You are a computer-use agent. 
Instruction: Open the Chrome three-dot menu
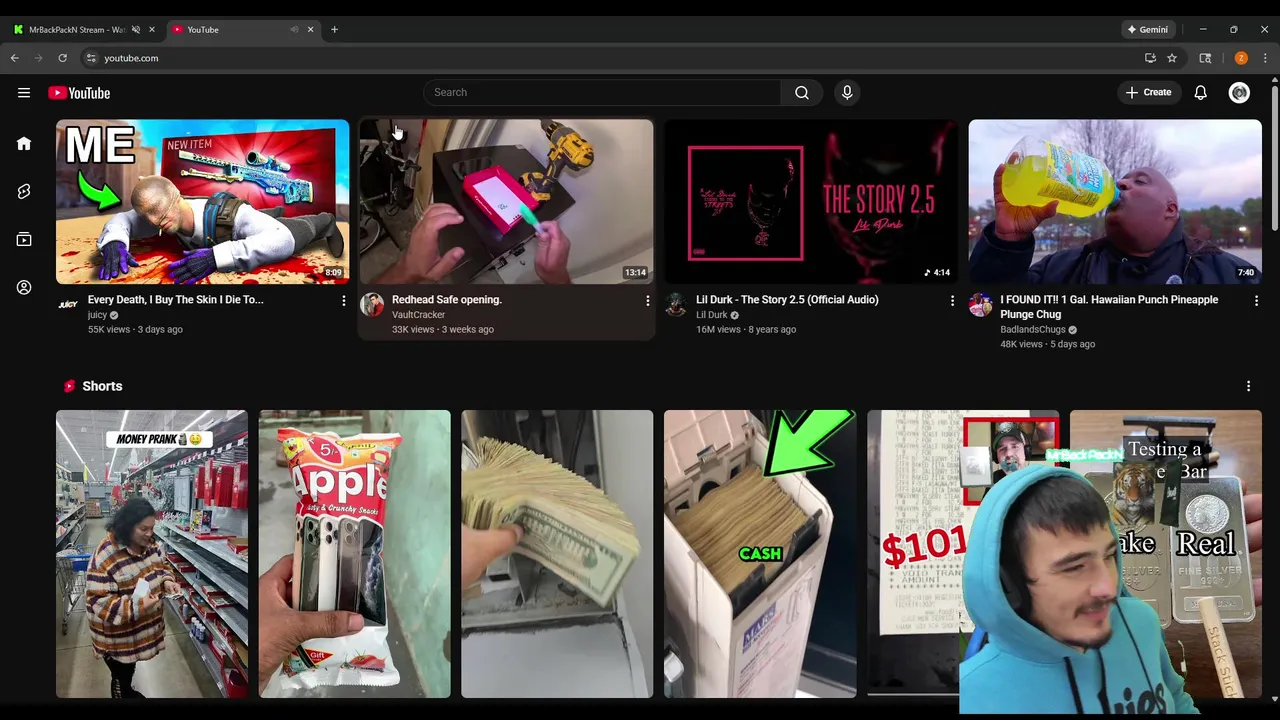pos(1265,58)
